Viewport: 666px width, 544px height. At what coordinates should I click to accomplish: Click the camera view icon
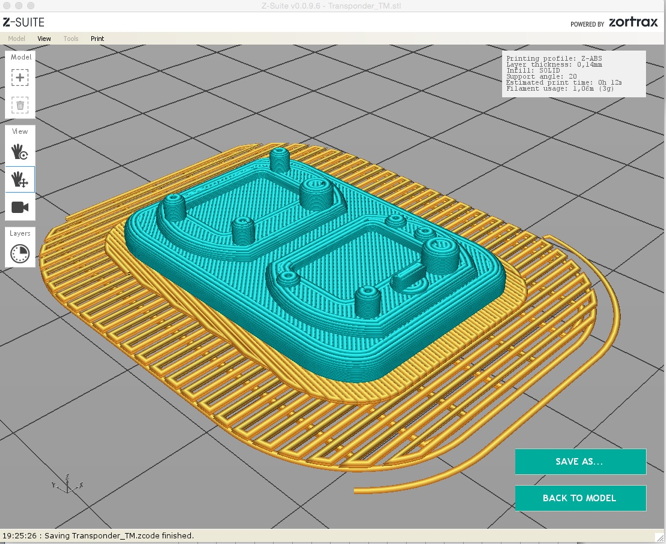(20, 207)
